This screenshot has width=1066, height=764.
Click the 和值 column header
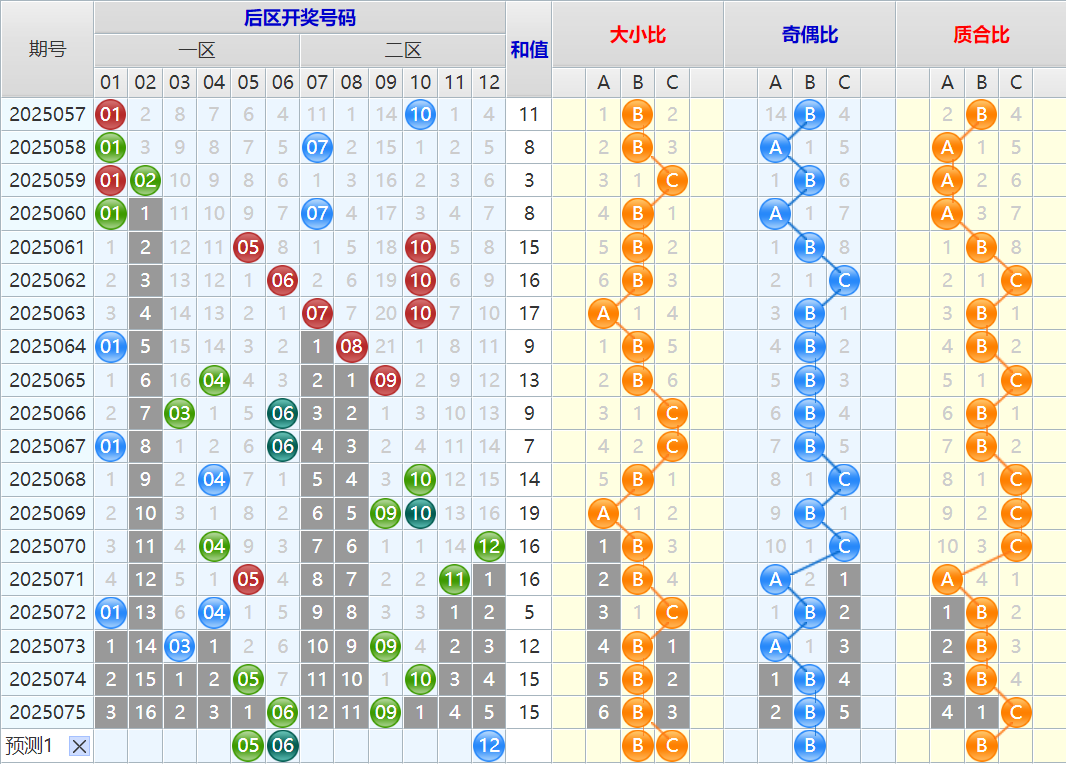pyautogui.click(x=529, y=49)
